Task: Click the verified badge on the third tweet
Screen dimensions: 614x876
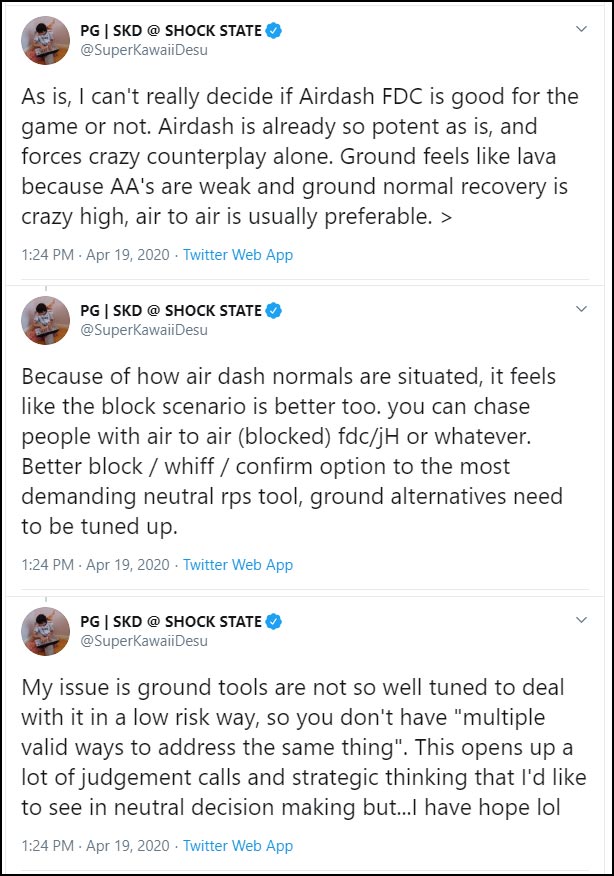Action: tap(274, 622)
